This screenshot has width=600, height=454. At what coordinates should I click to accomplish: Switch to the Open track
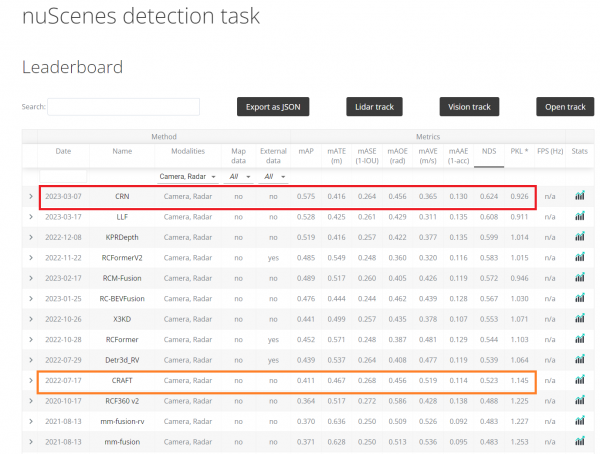[x=565, y=107]
